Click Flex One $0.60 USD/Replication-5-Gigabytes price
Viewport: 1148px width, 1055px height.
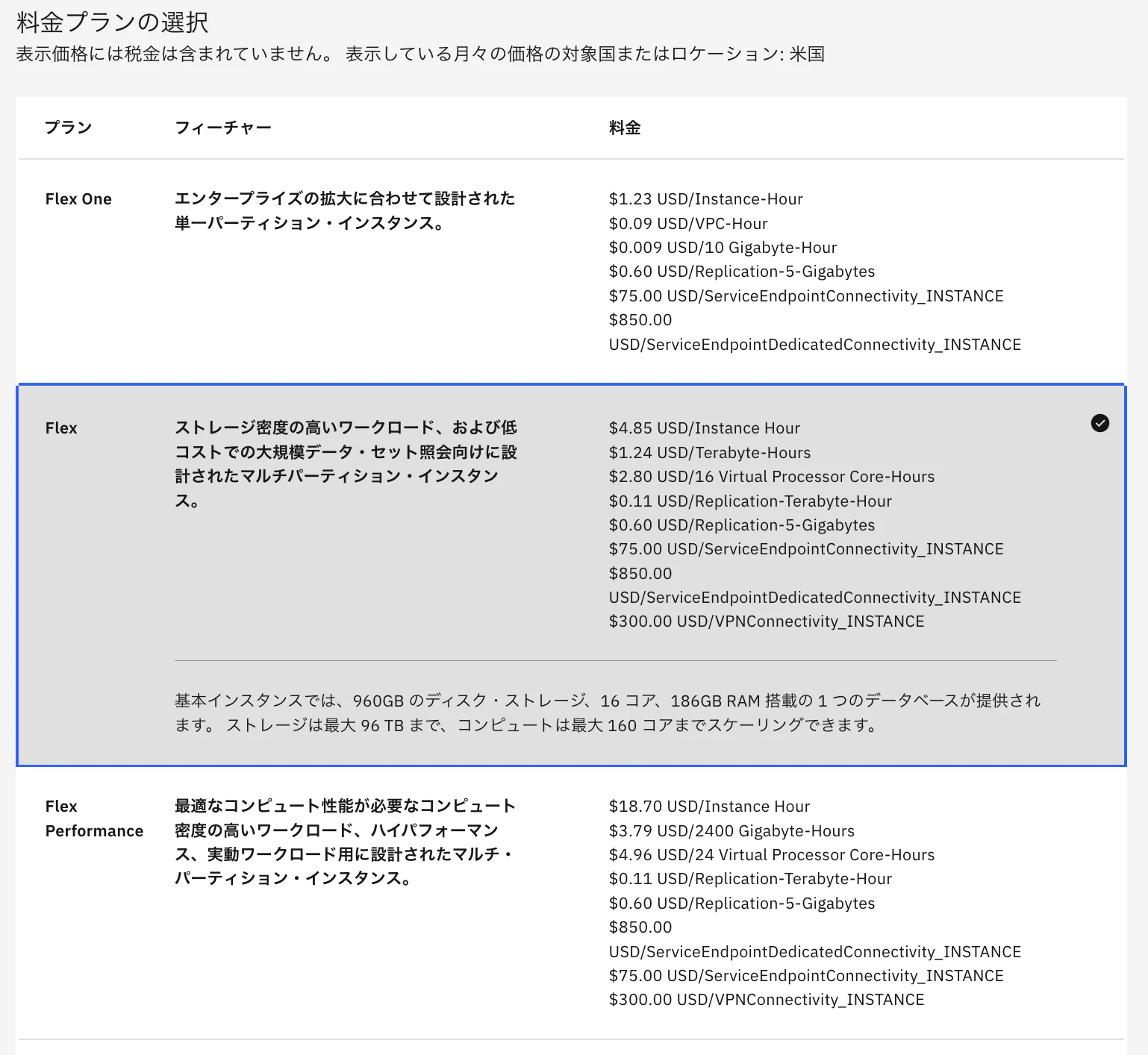coord(742,272)
